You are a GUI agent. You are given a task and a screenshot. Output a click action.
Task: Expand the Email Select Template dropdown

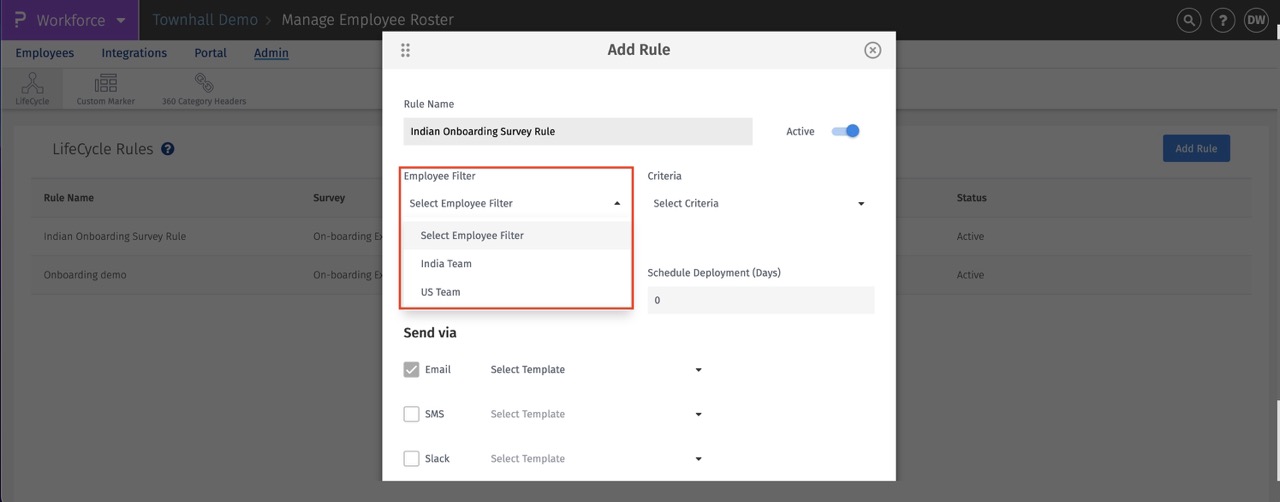(596, 370)
